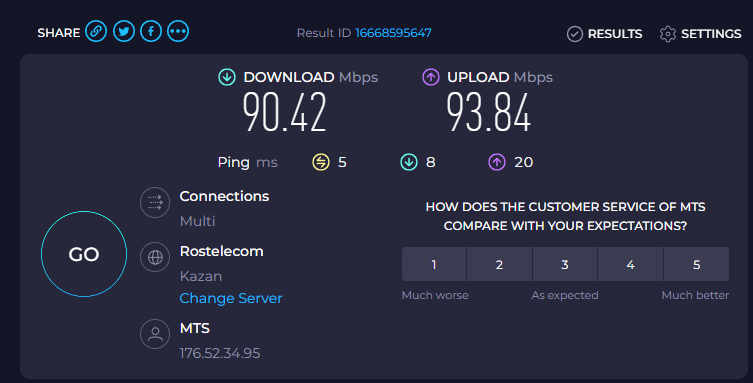Copy the share link via chain icon
Viewport: 753px width, 383px height.
point(96,32)
